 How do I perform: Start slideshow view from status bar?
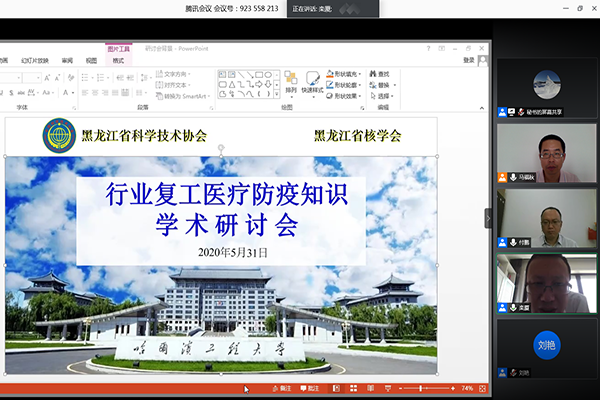pos(386,388)
